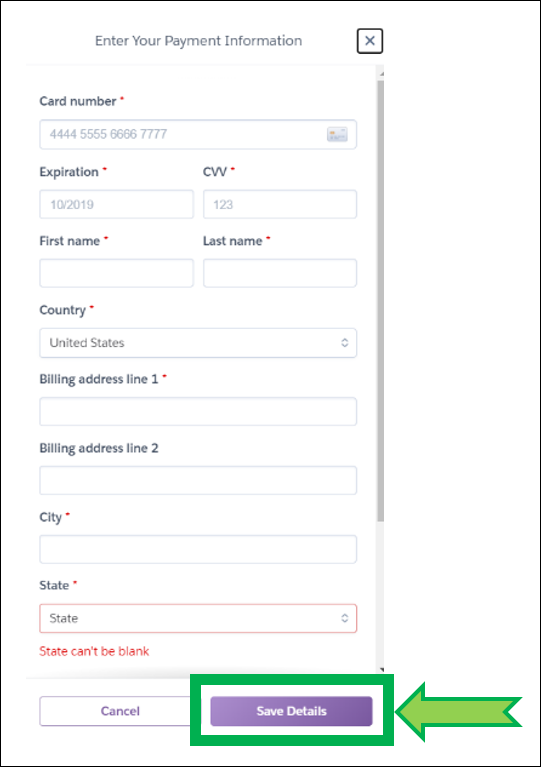Click the Country dropdown arrows icon
This screenshot has height=767, width=541.
point(344,343)
